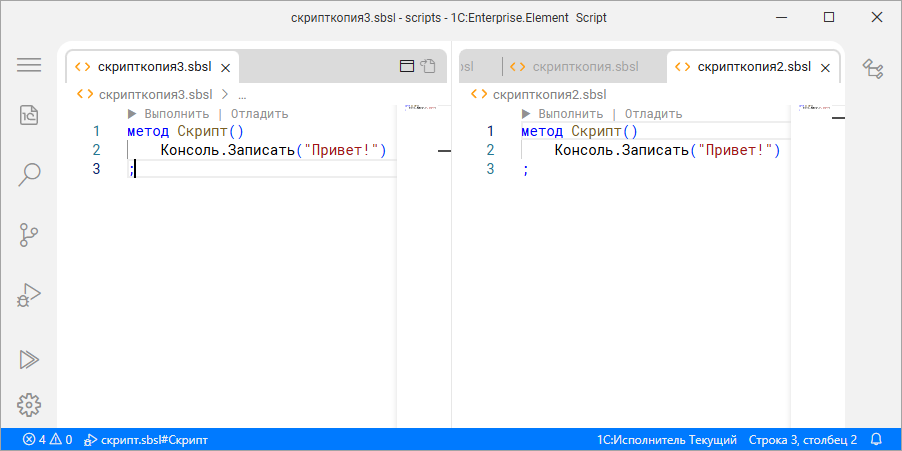Open the Run and Debug view

pos(29,295)
